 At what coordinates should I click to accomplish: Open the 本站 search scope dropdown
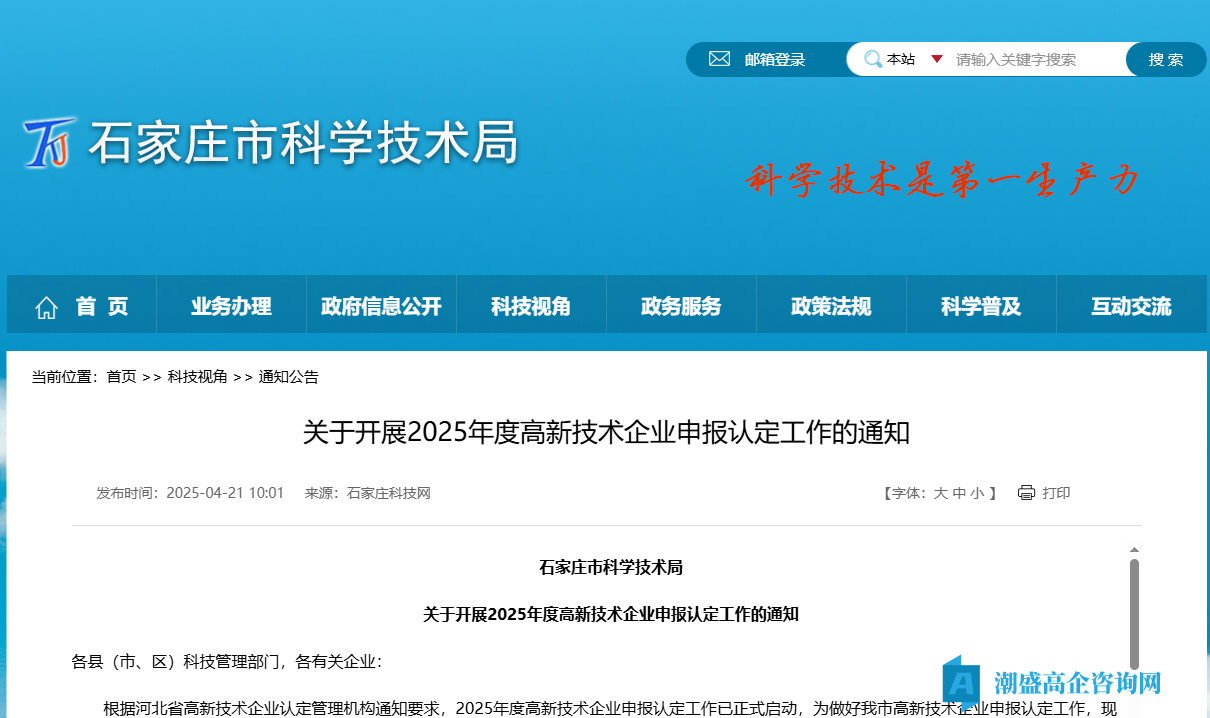click(901, 59)
